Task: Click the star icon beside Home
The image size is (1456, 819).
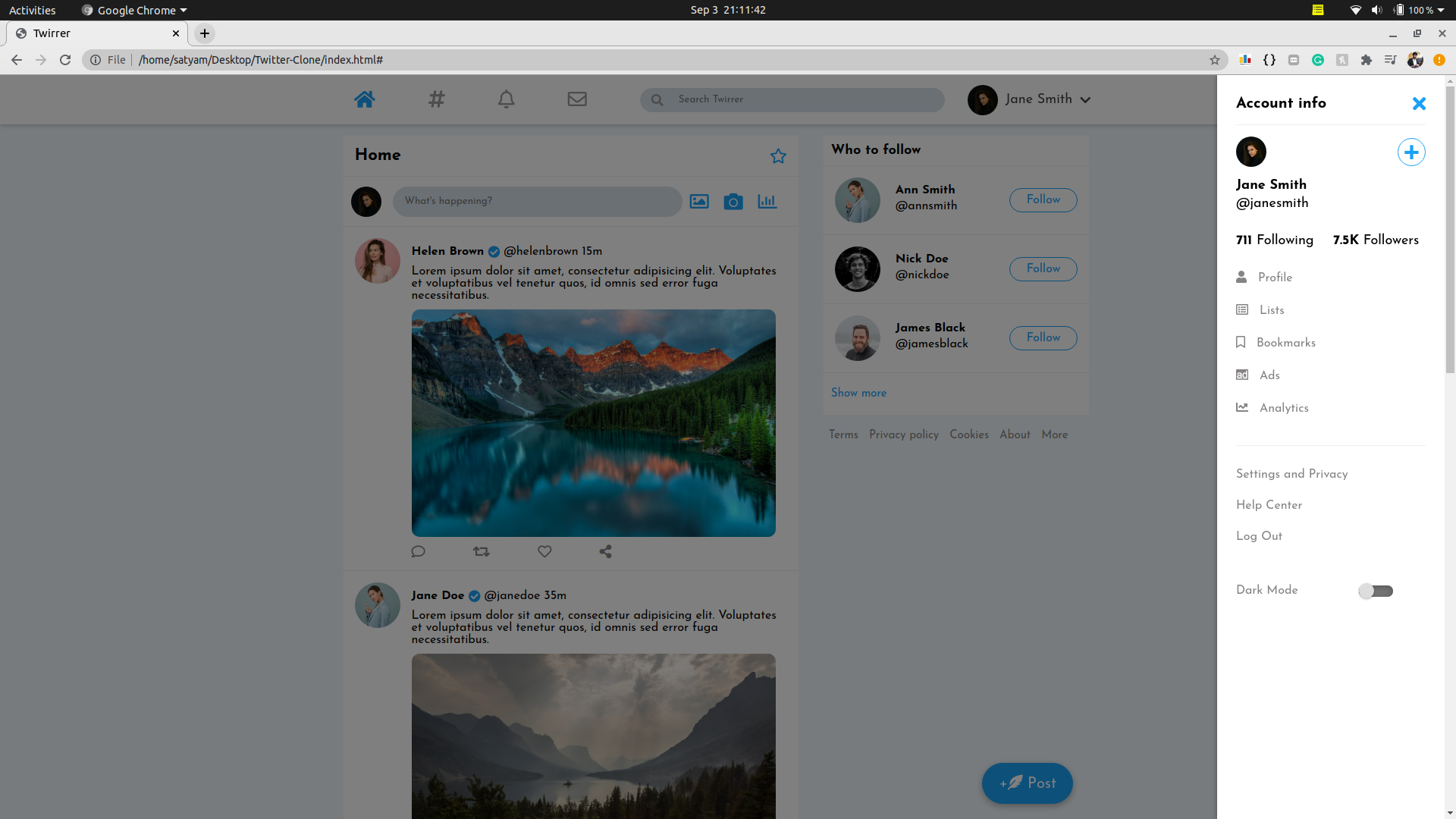Action: click(x=778, y=156)
